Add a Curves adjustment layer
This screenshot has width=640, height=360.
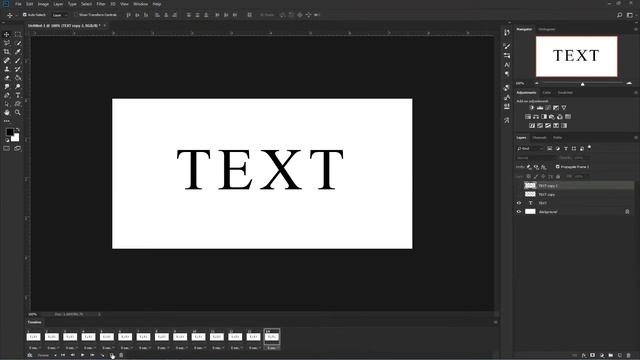click(548, 108)
